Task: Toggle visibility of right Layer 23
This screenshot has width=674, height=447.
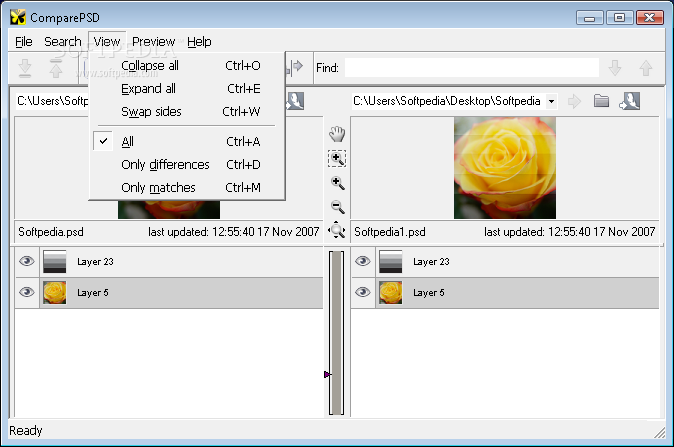Action: pyautogui.click(x=363, y=261)
